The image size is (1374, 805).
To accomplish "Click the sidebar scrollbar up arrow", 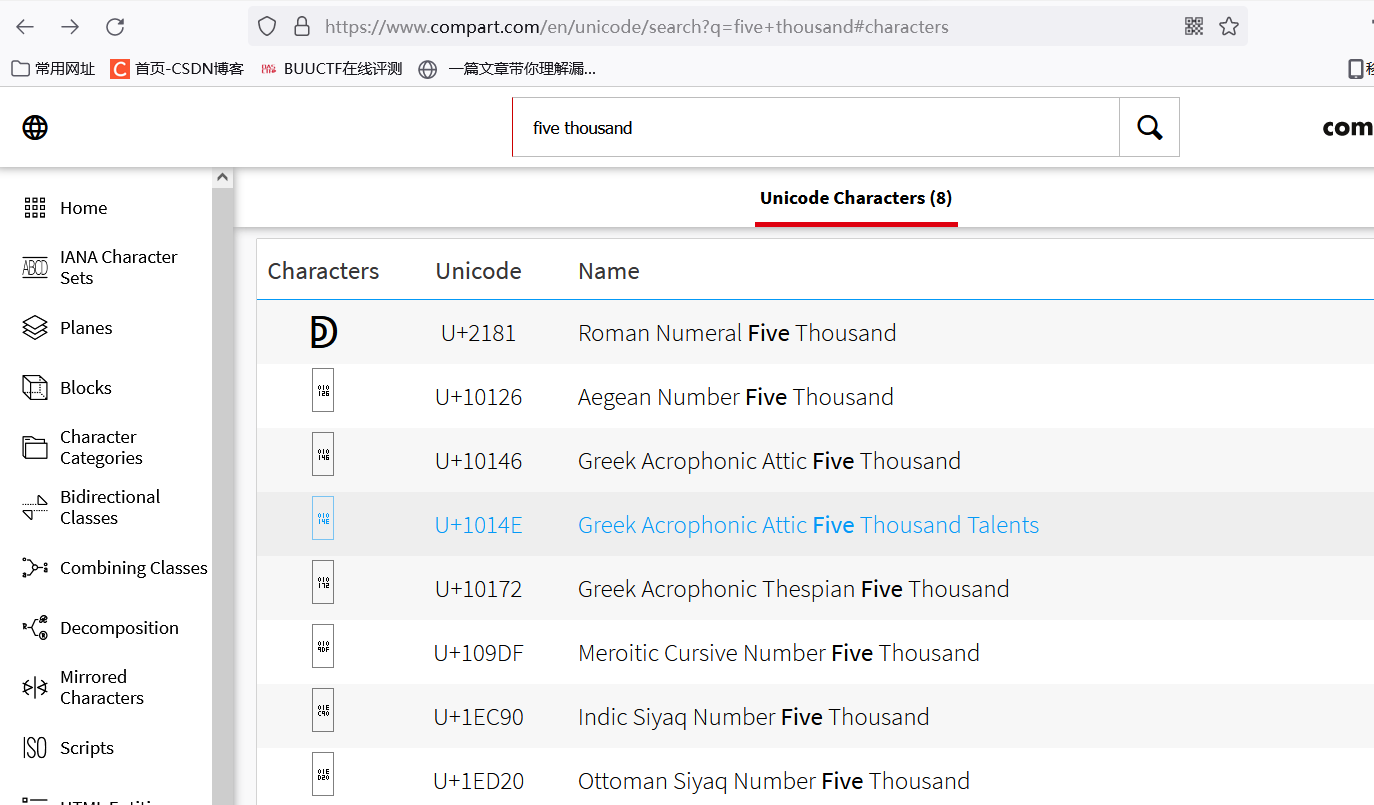I will coord(222,178).
